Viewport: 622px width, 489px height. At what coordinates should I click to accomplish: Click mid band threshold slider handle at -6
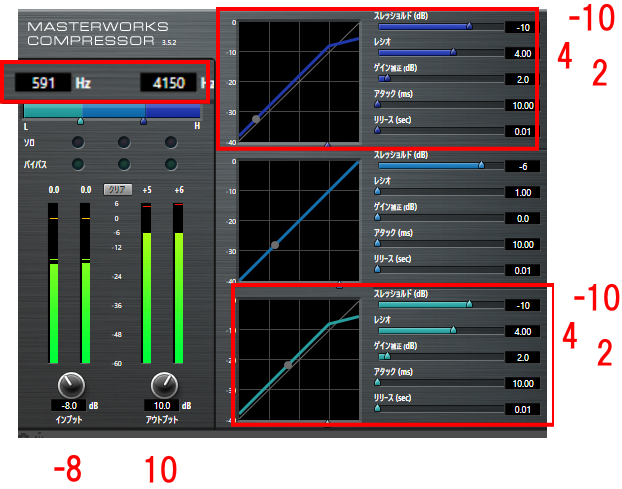(481, 165)
